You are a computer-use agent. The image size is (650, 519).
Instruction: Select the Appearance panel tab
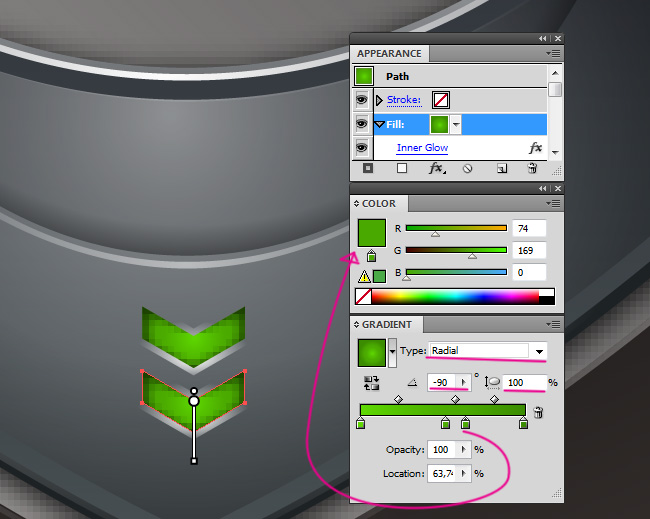click(x=387, y=53)
